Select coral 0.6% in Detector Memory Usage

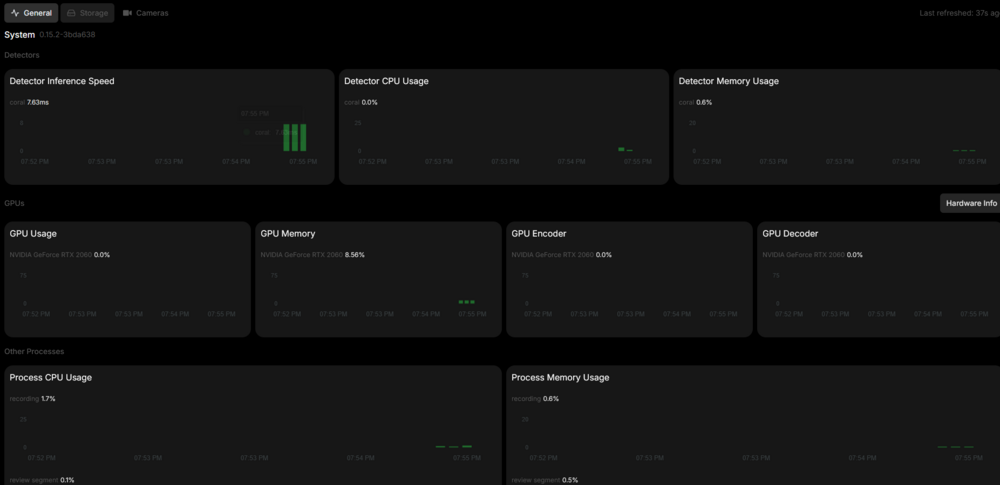coord(695,102)
